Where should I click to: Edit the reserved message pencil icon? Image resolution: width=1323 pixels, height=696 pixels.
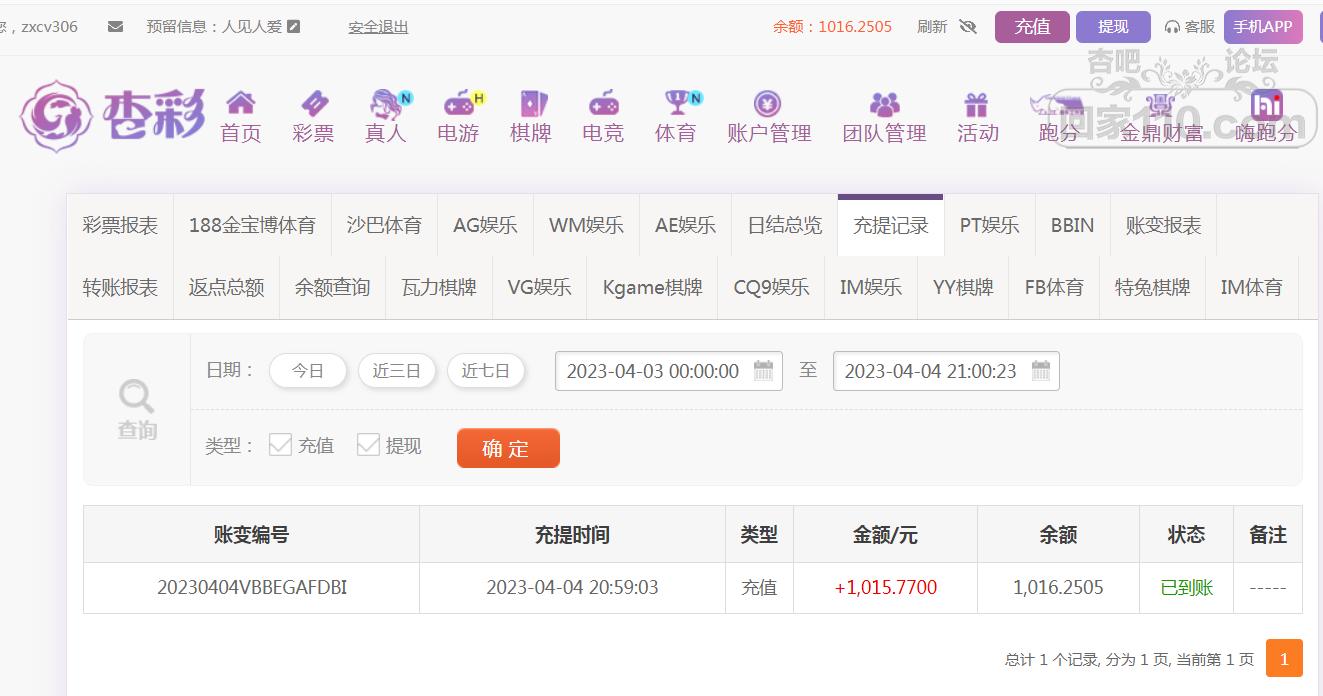(293, 27)
